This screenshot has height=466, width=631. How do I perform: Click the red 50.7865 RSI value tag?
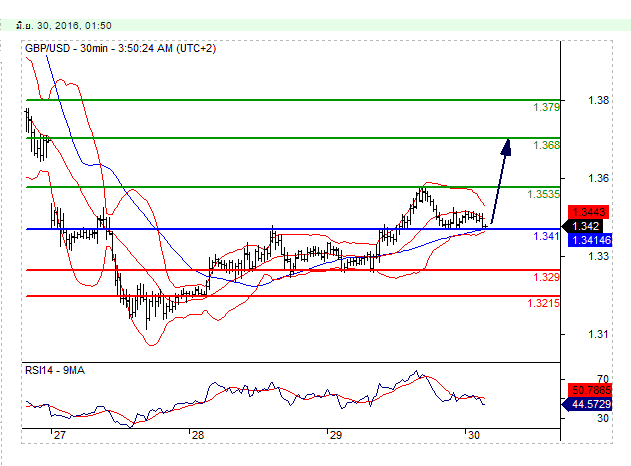pos(590,390)
